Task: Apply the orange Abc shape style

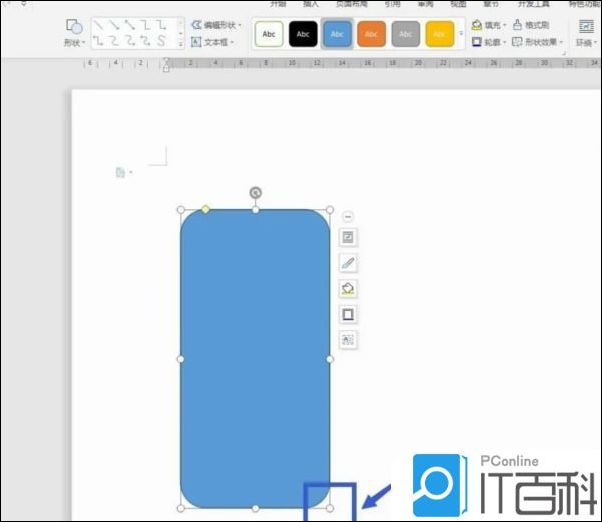Action: (x=371, y=34)
